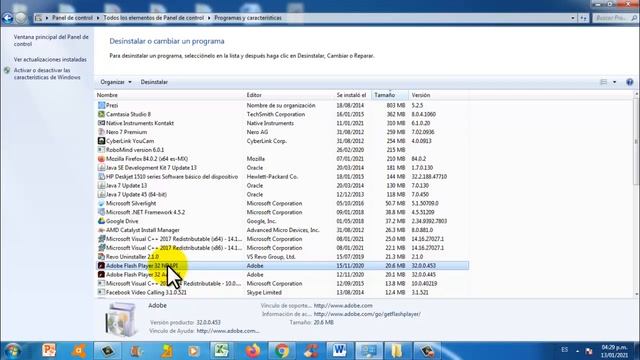Click the 803 MB size value
Screen dimensions: 640x360
tap(396, 105)
